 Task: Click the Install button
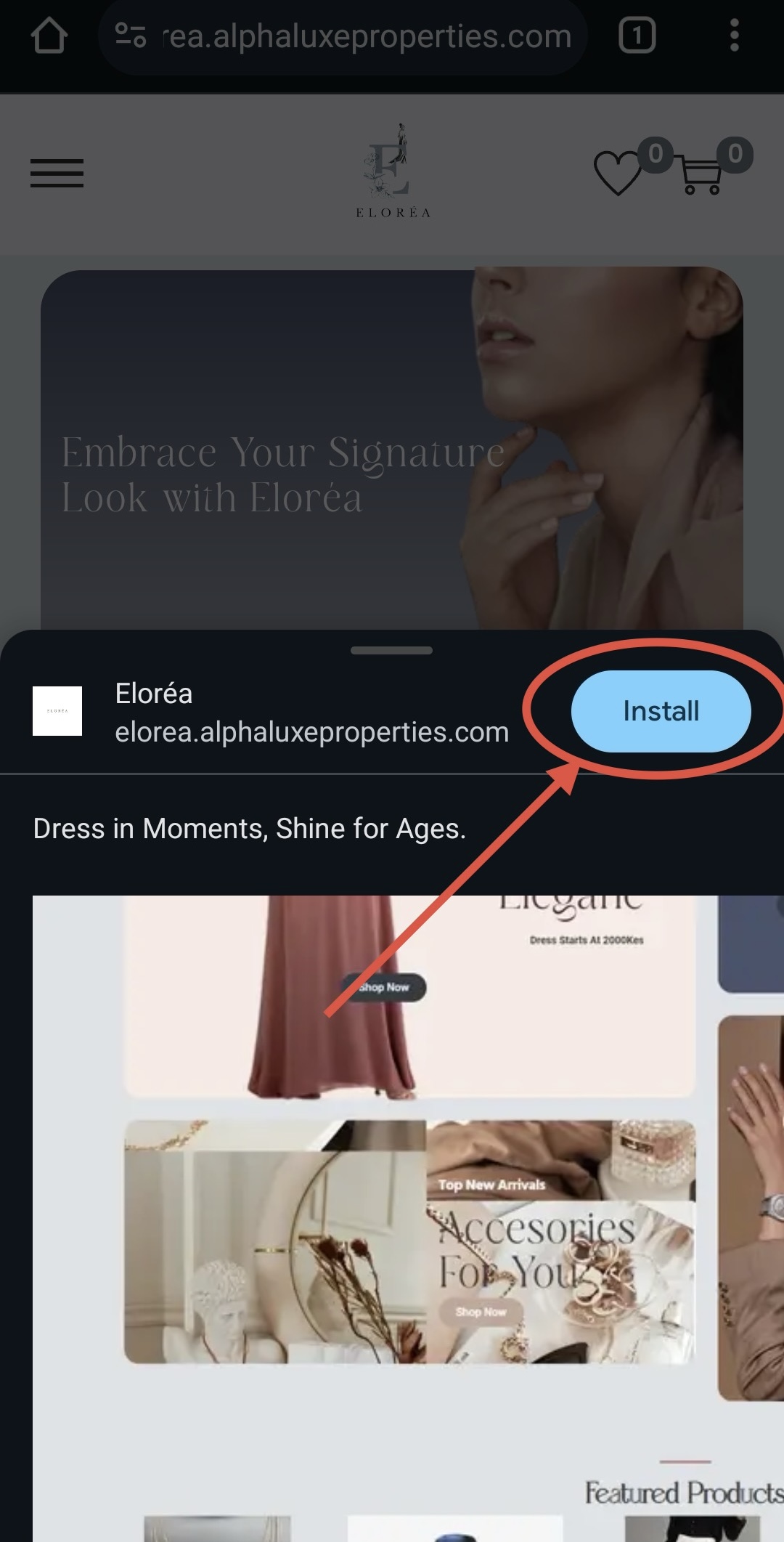661,711
